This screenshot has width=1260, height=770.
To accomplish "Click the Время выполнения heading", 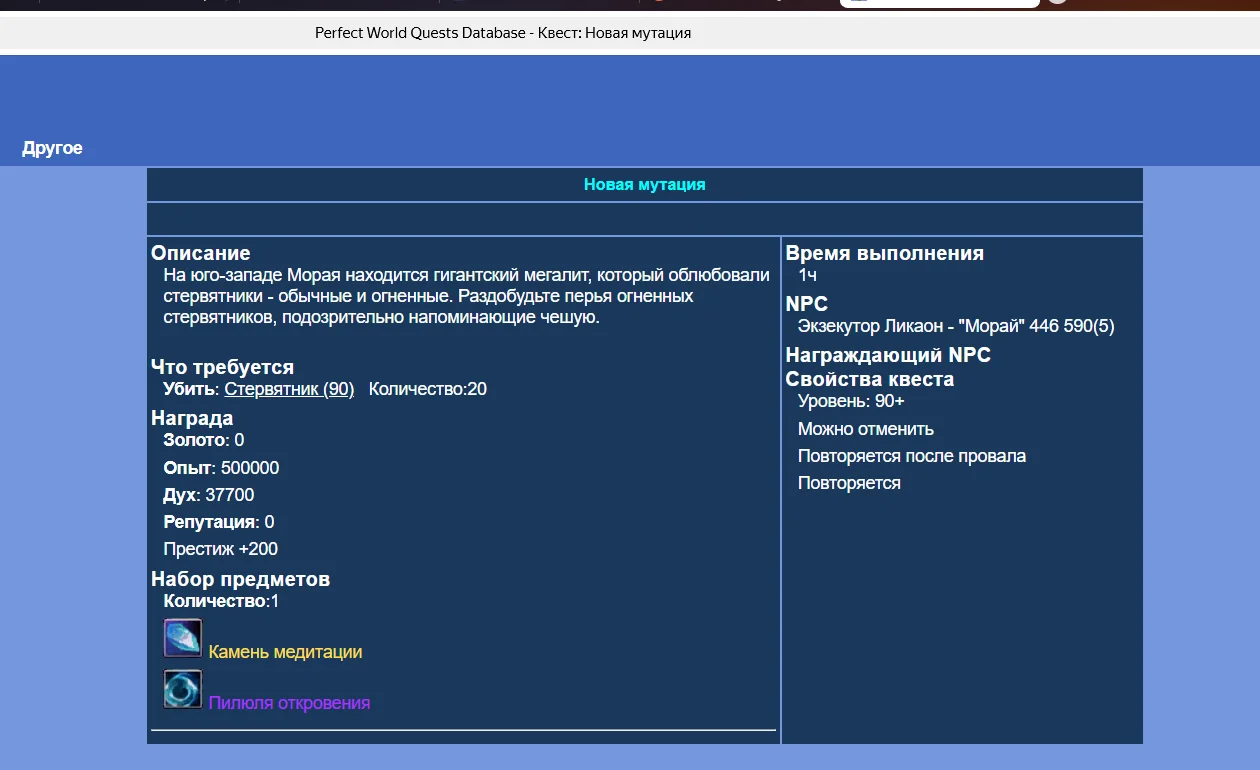I will [884, 253].
